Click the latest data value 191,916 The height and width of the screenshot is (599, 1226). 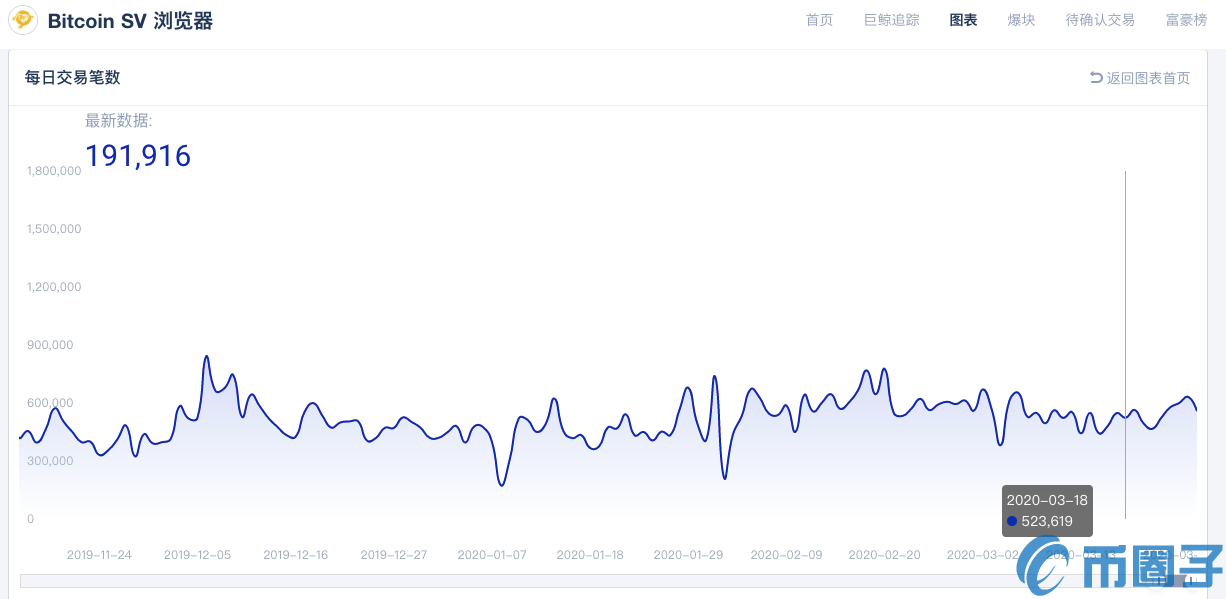tap(138, 155)
